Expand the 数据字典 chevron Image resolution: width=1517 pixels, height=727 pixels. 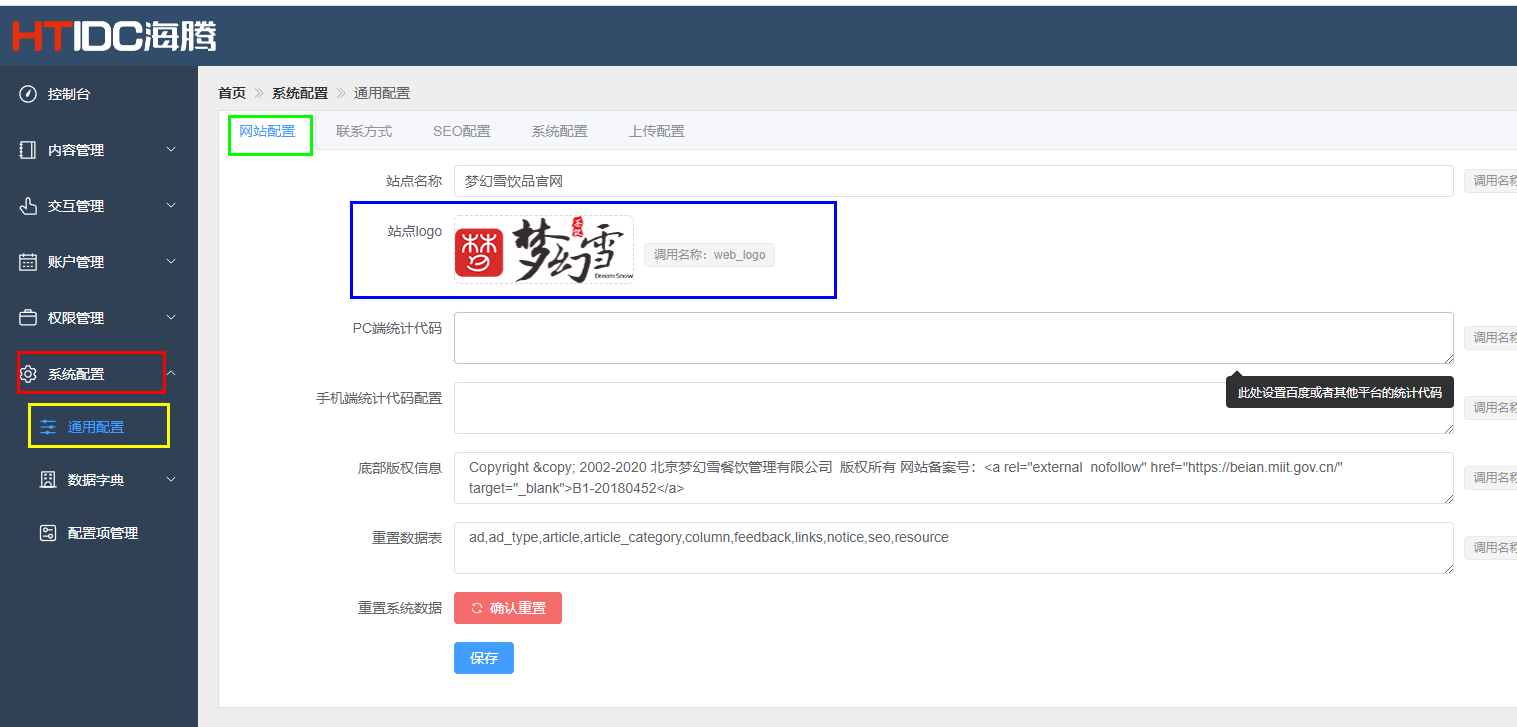[171, 480]
